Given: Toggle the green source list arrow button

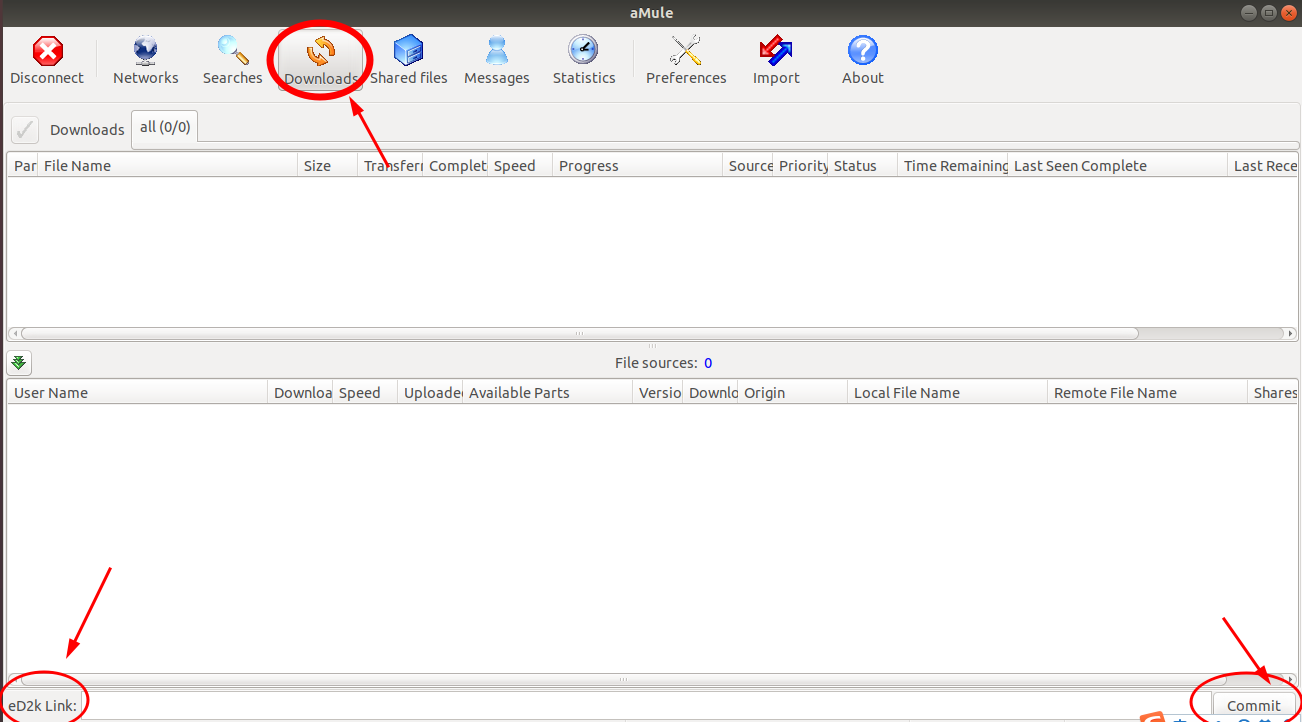Looking at the screenshot, I should (19, 362).
